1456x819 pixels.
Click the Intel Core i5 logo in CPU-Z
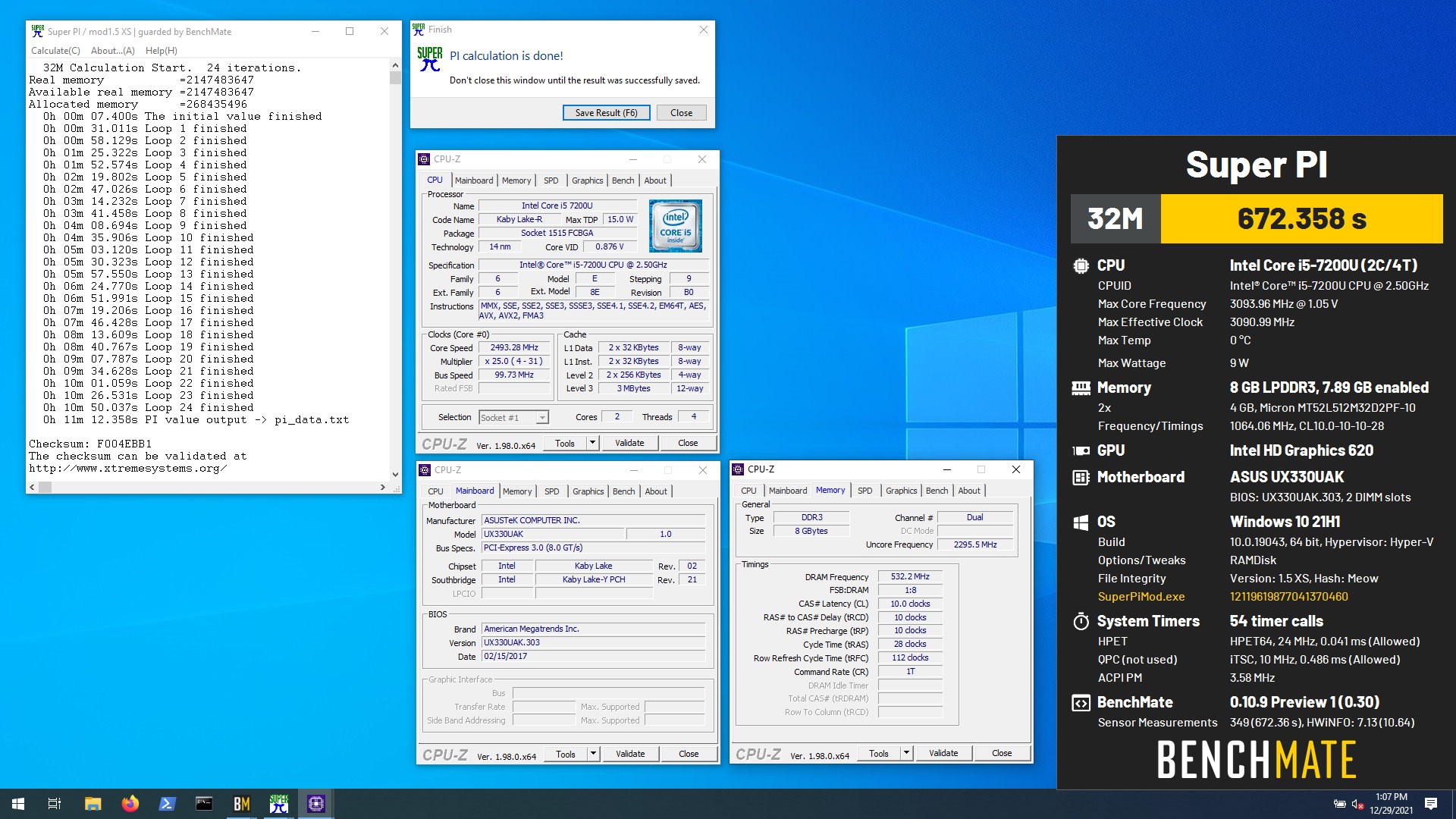coord(675,226)
